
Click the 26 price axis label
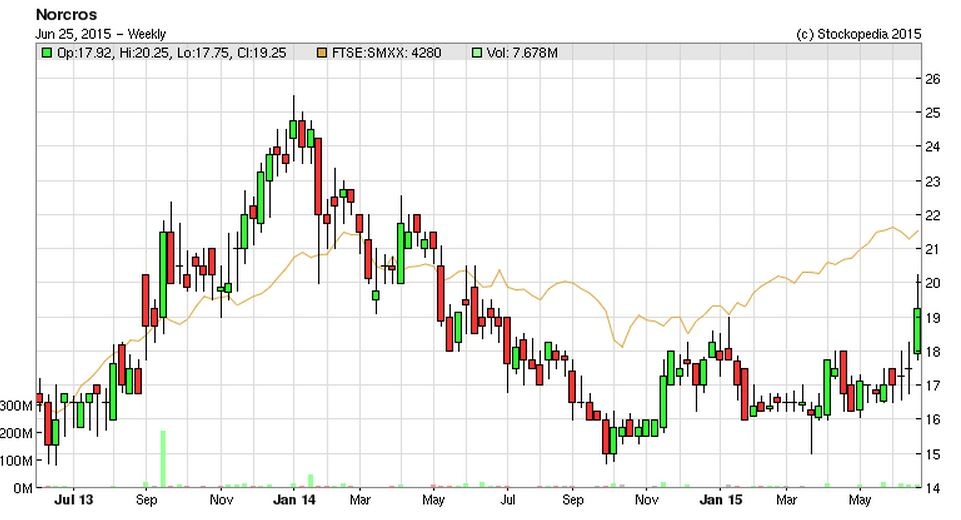coord(932,78)
